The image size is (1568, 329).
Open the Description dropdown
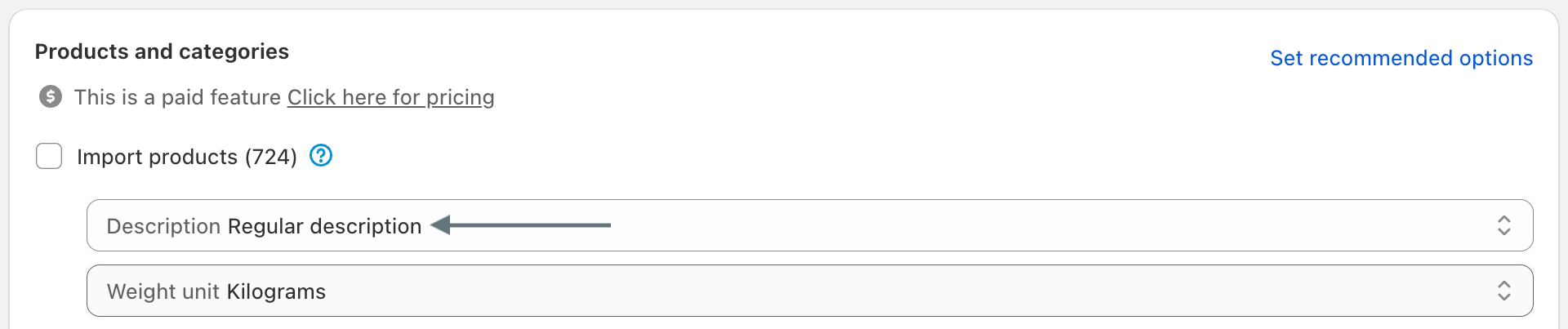[808, 225]
